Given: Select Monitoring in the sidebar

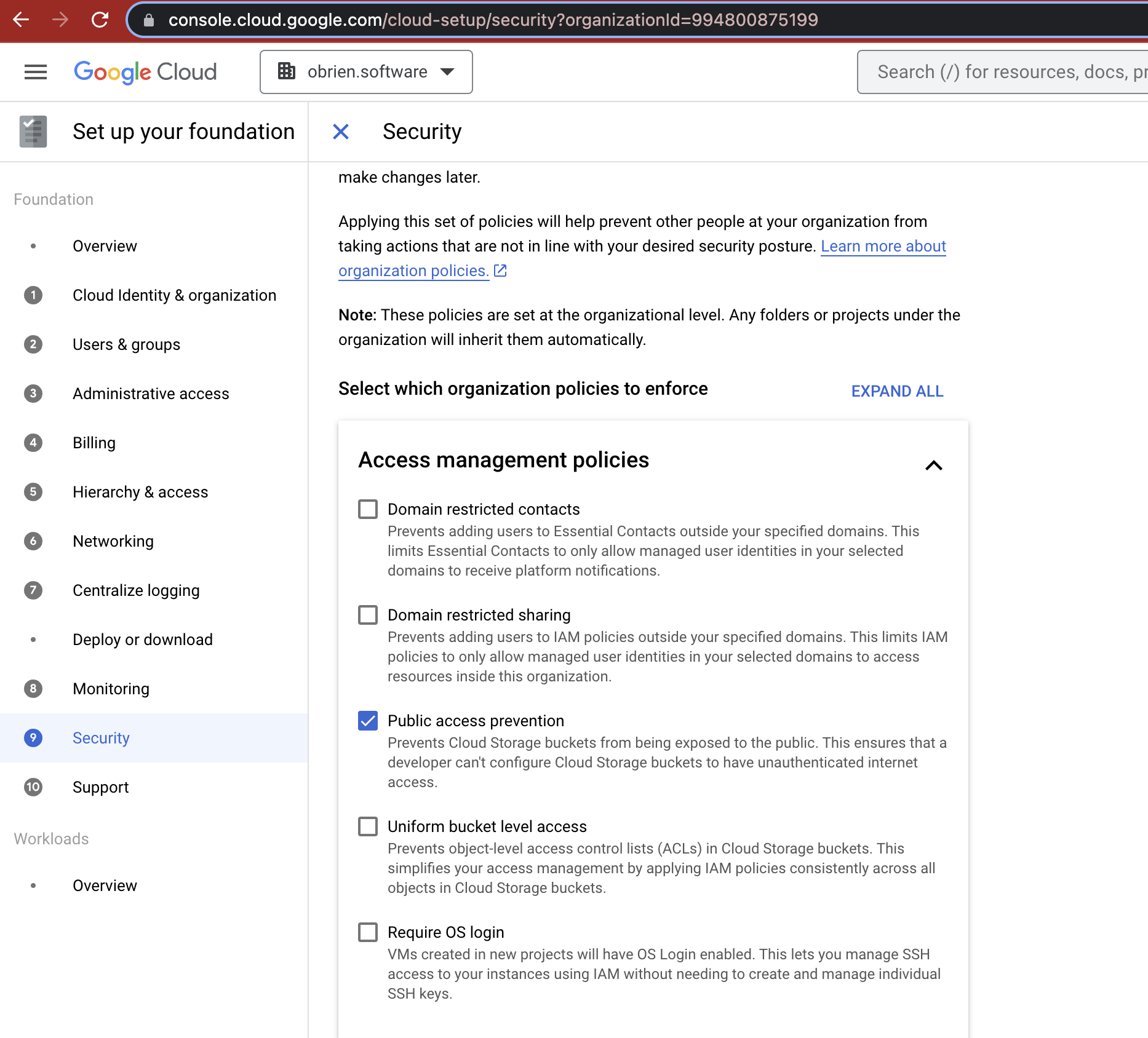Looking at the screenshot, I should pyautogui.click(x=111, y=689).
